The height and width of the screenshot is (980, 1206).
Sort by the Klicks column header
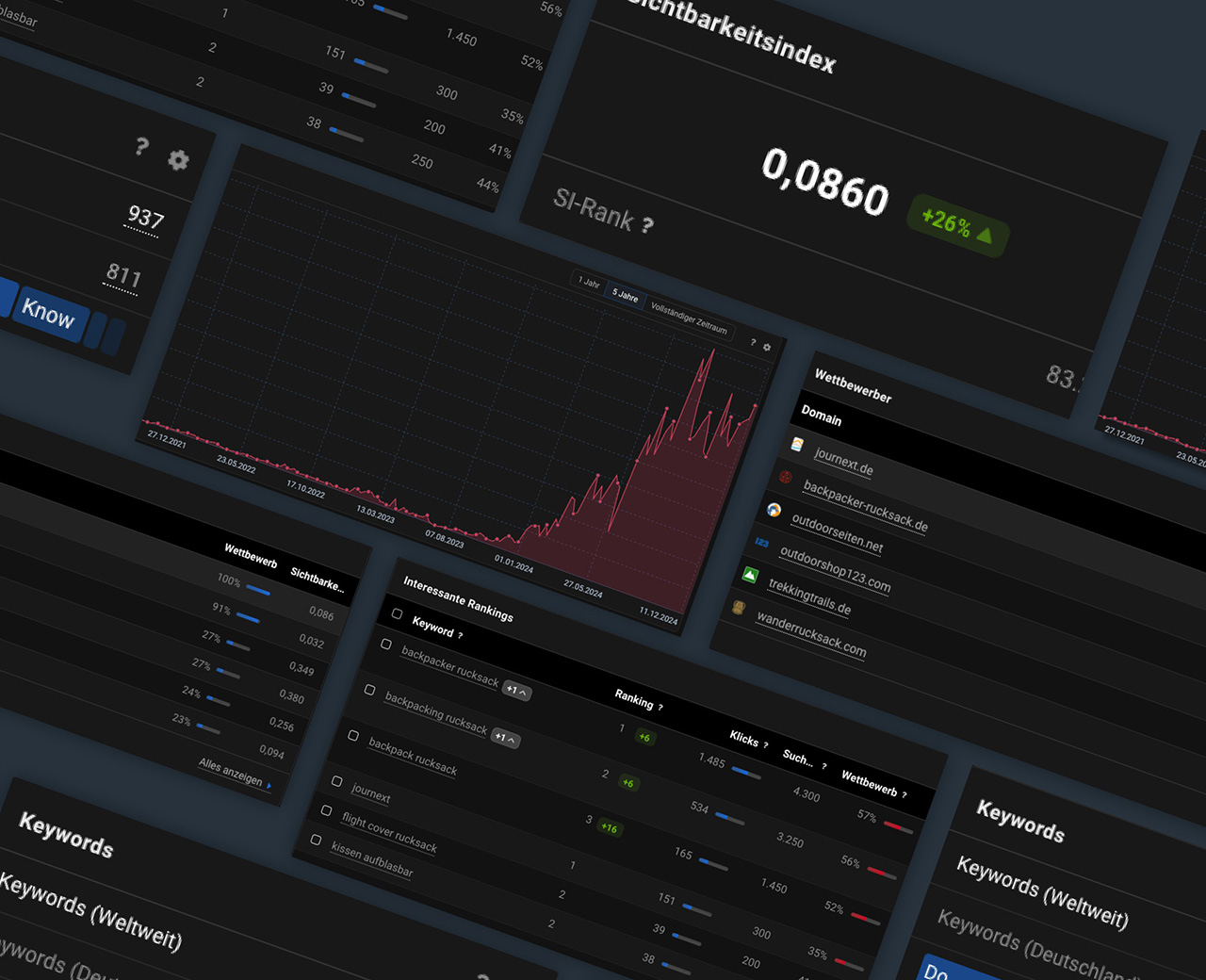tap(744, 739)
